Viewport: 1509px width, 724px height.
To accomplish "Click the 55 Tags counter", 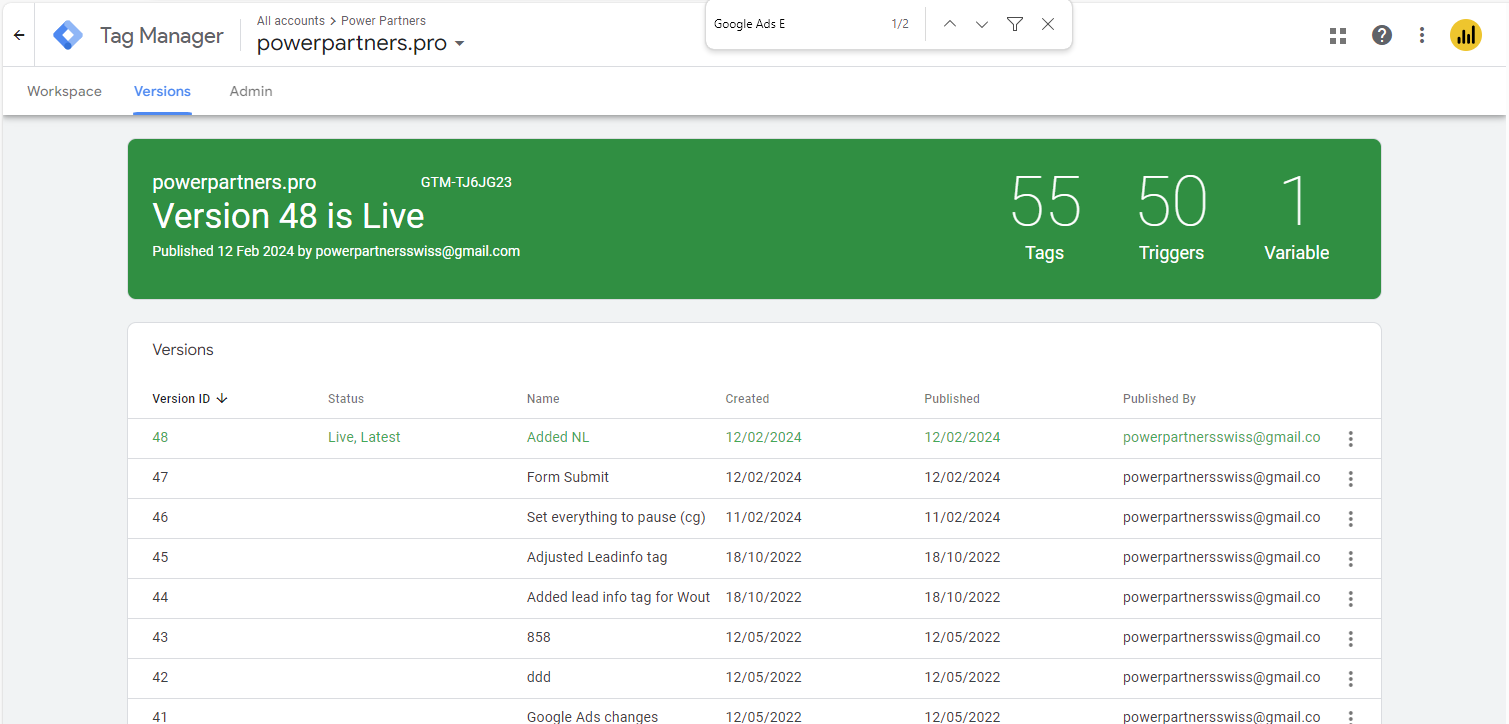I will coord(1045,216).
